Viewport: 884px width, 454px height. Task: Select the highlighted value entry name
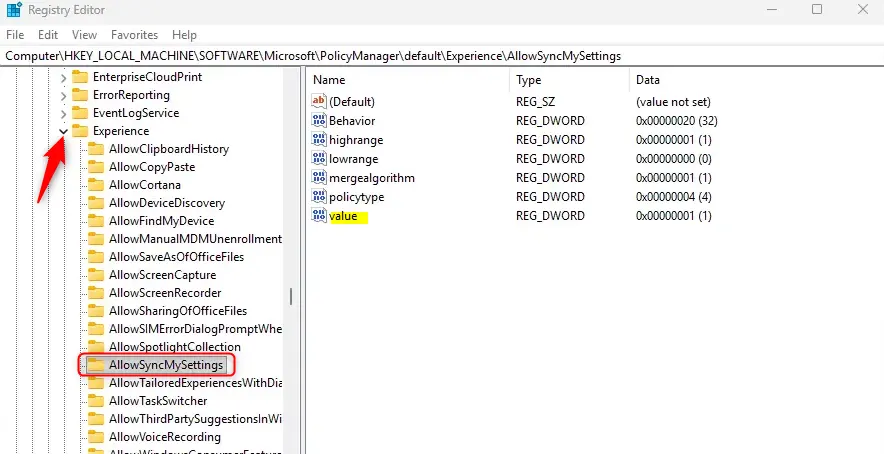pyautogui.click(x=343, y=216)
